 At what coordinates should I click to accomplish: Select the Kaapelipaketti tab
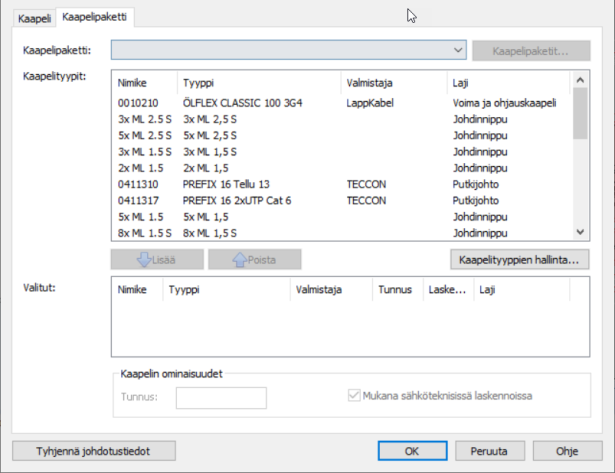click(x=92, y=17)
